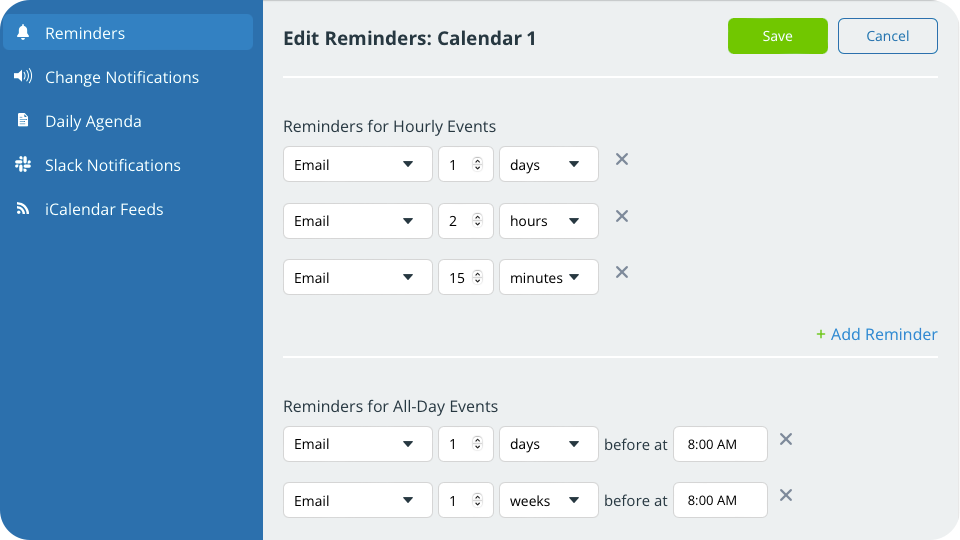
Task: Save the reminder changes
Action: pyautogui.click(x=777, y=36)
